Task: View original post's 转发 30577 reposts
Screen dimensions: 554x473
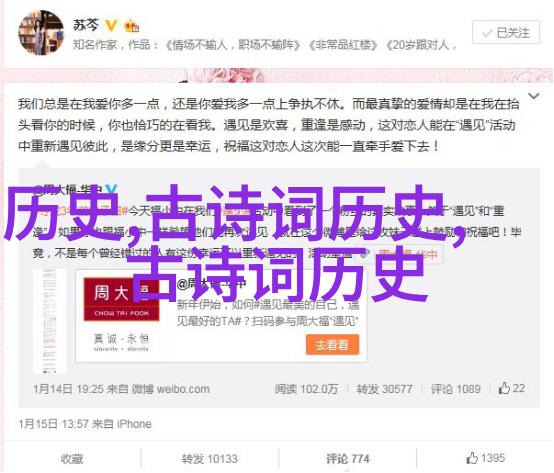Action: point(384,389)
